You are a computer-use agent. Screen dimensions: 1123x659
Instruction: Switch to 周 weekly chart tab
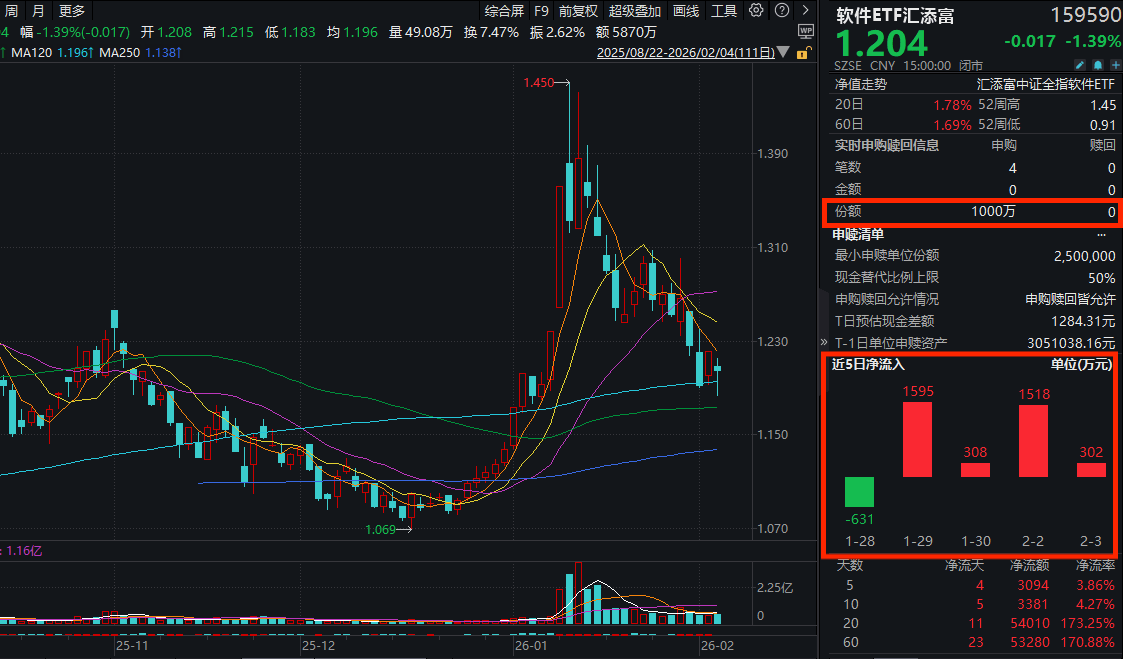[11, 10]
